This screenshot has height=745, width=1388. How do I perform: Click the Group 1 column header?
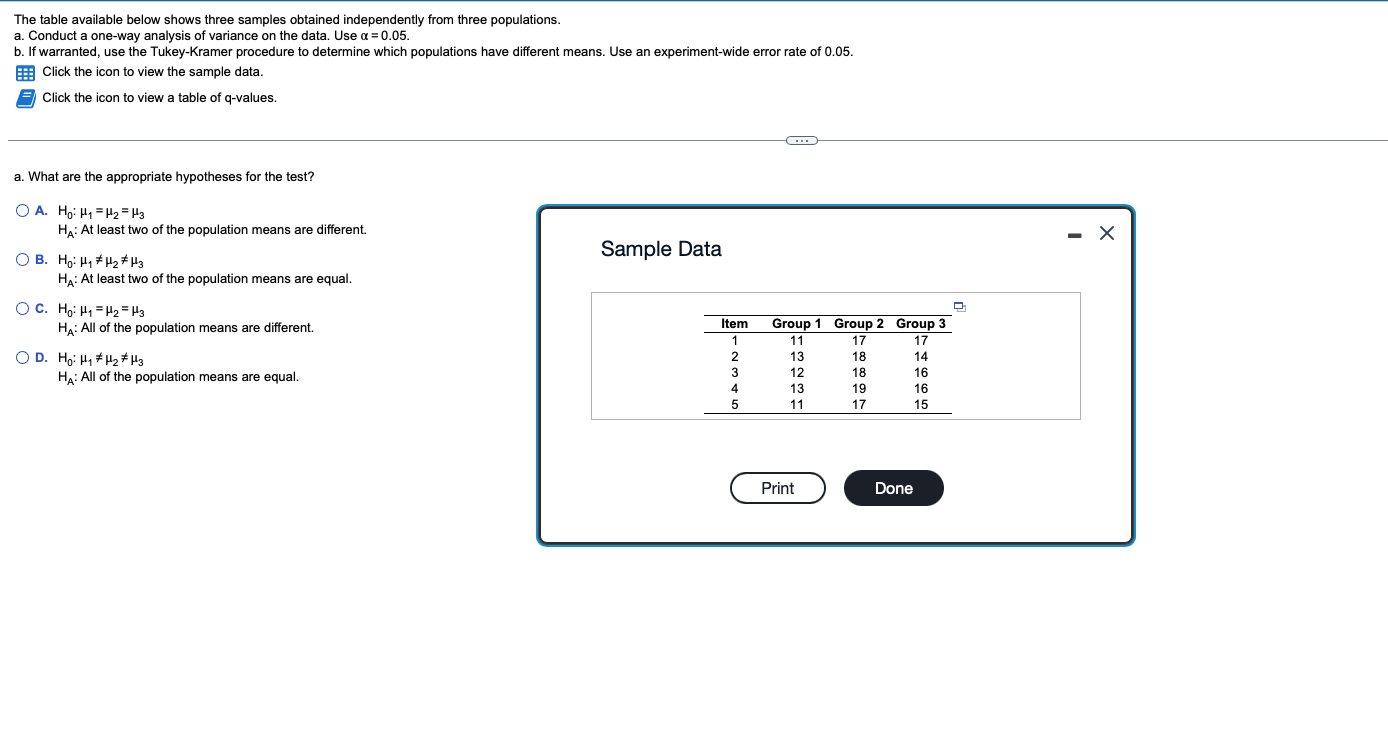797,324
